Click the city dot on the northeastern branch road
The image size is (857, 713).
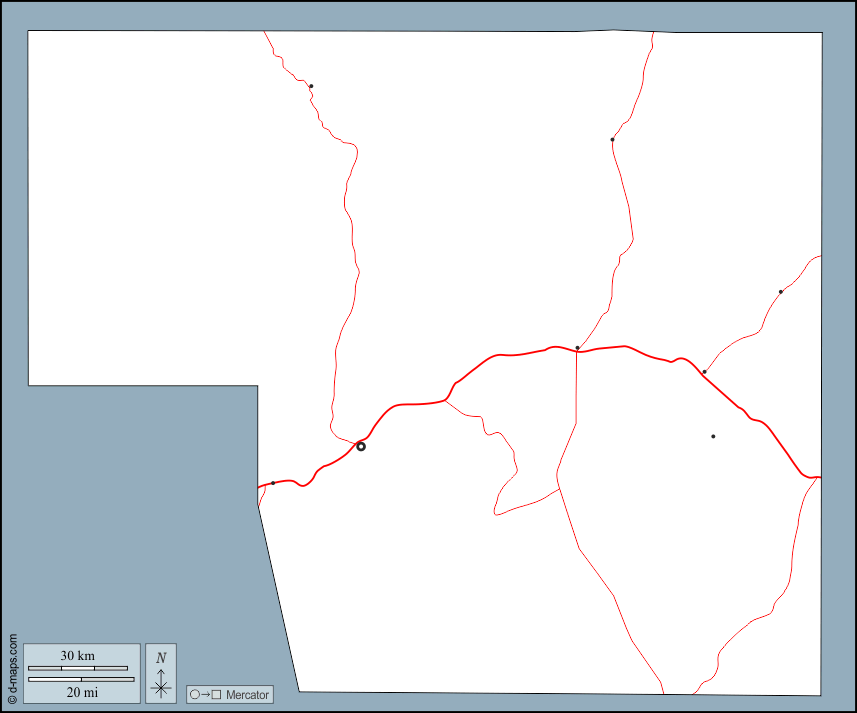click(x=781, y=292)
